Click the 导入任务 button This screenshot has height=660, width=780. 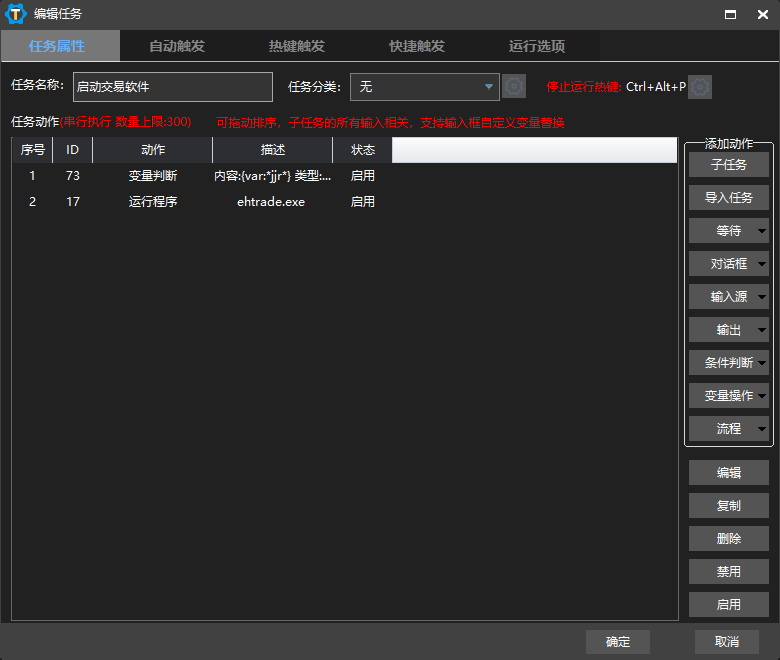click(728, 198)
